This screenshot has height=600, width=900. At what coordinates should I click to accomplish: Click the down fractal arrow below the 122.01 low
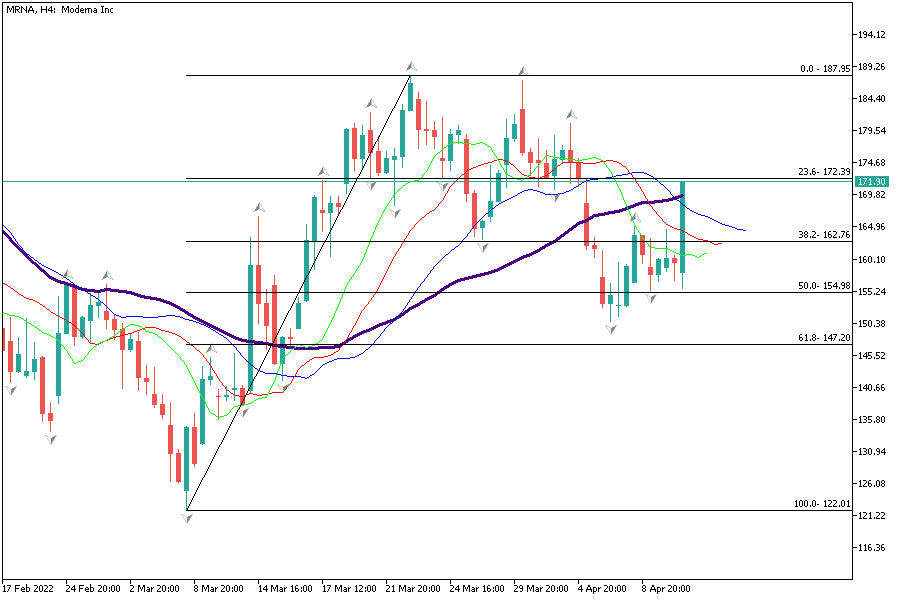click(x=187, y=518)
